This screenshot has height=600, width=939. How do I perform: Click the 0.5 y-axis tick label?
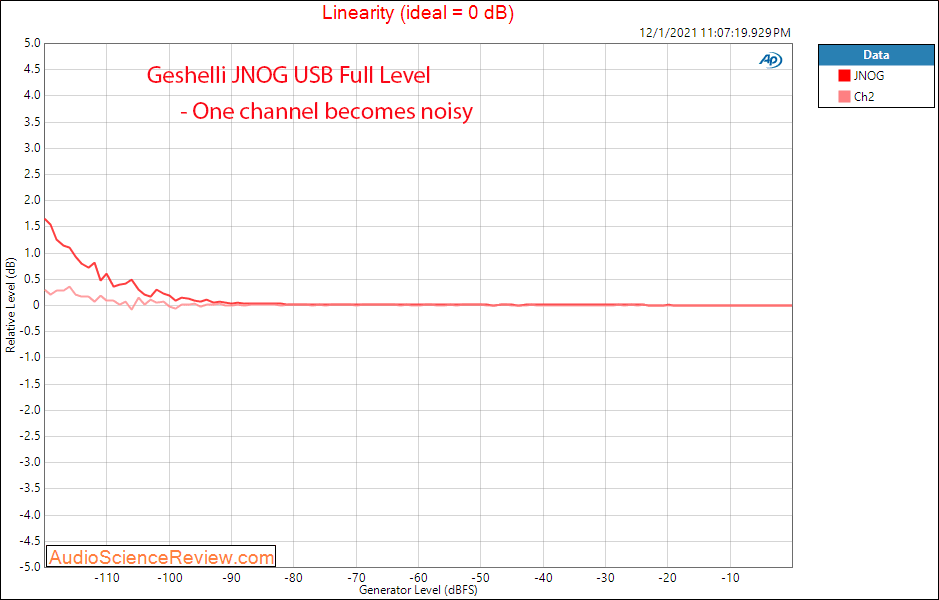(33, 279)
